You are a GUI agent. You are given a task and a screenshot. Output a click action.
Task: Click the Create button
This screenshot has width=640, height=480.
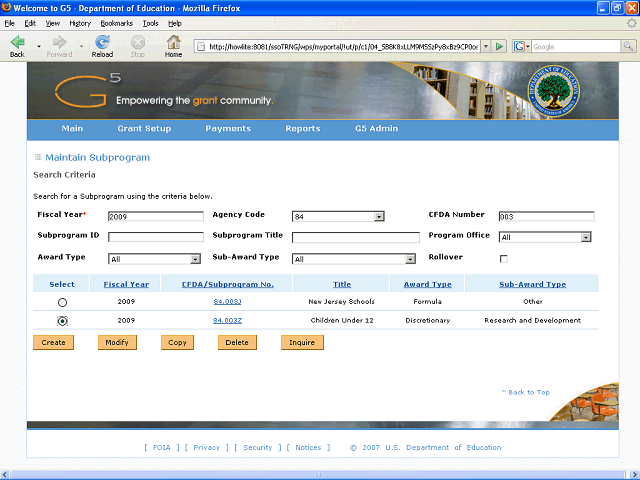[53, 342]
